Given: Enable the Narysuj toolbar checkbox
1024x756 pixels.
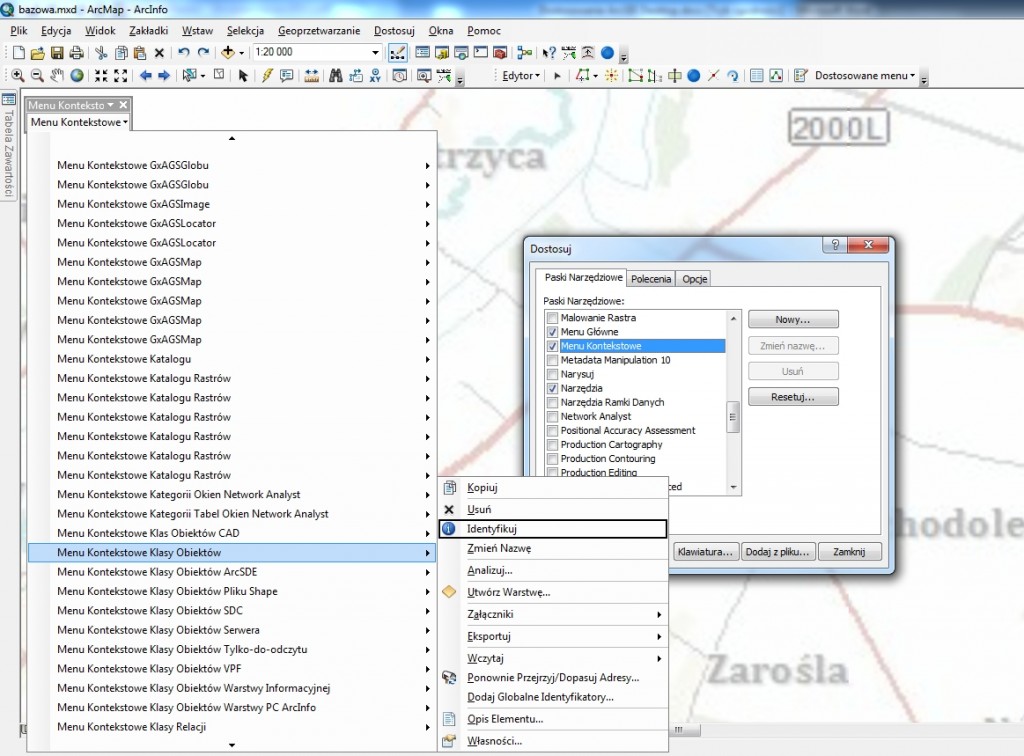Looking at the screenshot, I should point(552,374).
